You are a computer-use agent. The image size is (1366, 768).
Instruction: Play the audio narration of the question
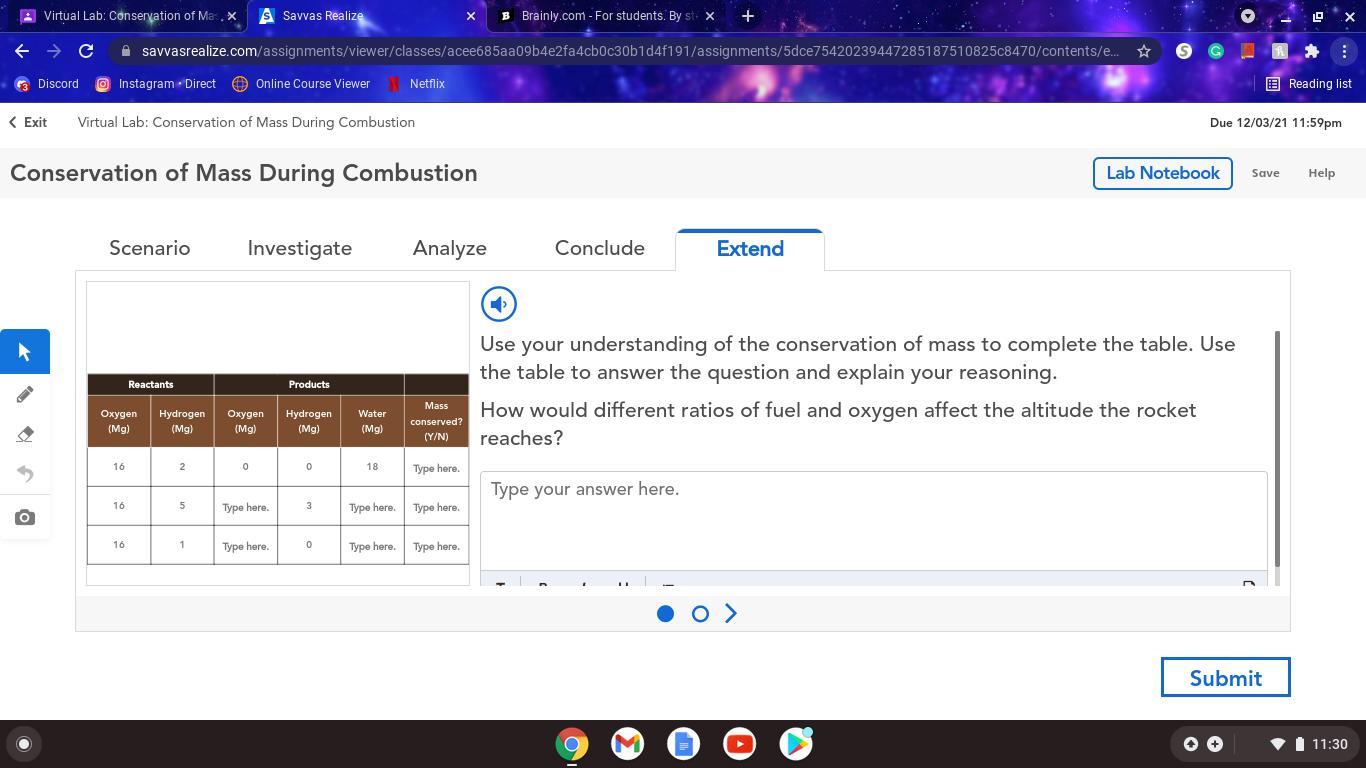(x=499, y=304)
